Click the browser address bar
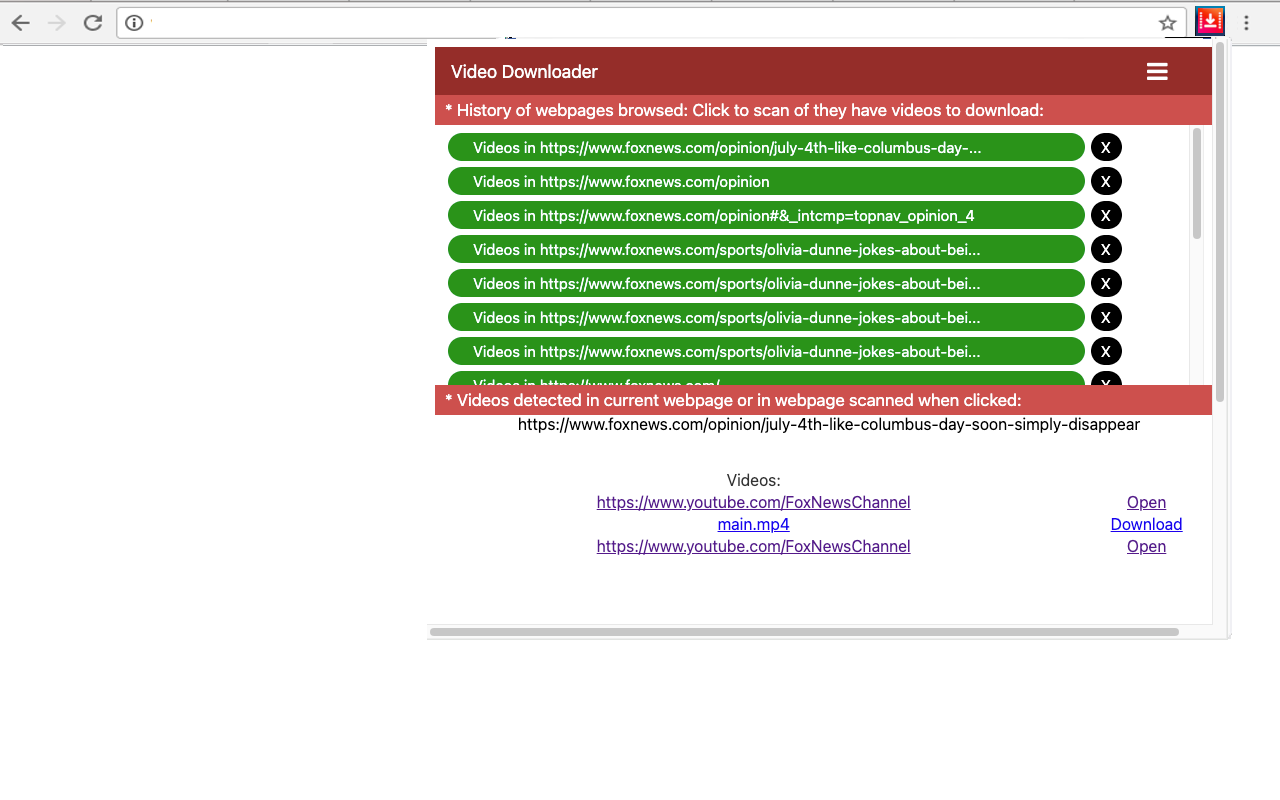 [x=650, y=23]
